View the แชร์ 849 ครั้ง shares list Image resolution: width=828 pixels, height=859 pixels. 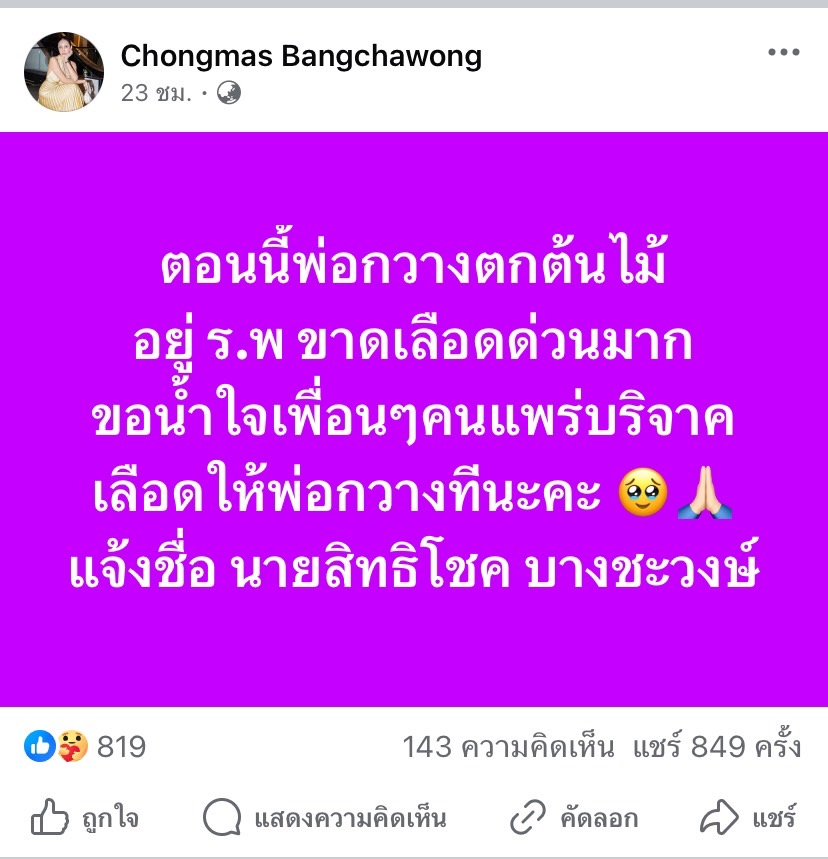coord(717,745)
